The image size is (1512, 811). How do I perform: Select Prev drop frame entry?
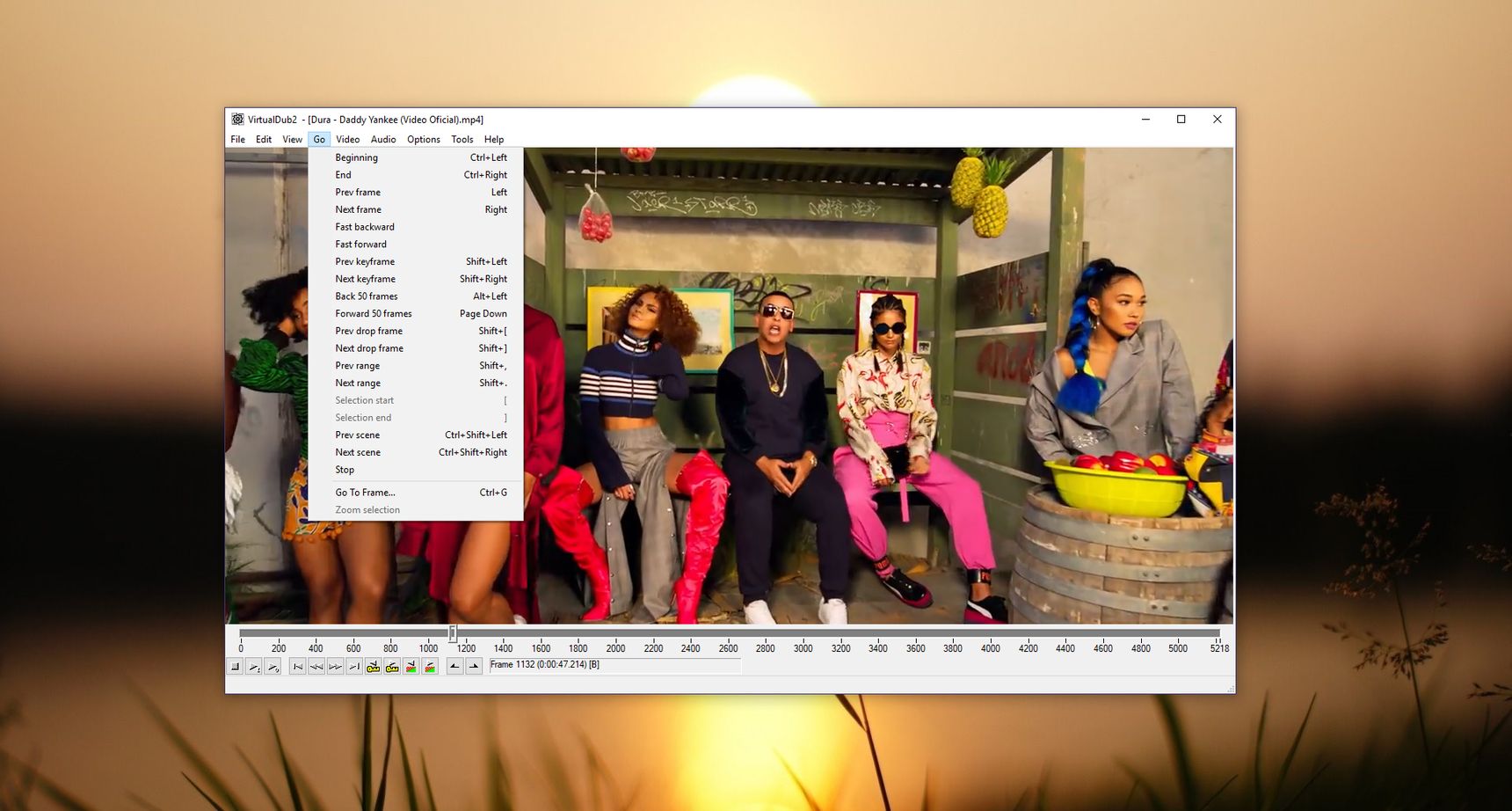416,332
